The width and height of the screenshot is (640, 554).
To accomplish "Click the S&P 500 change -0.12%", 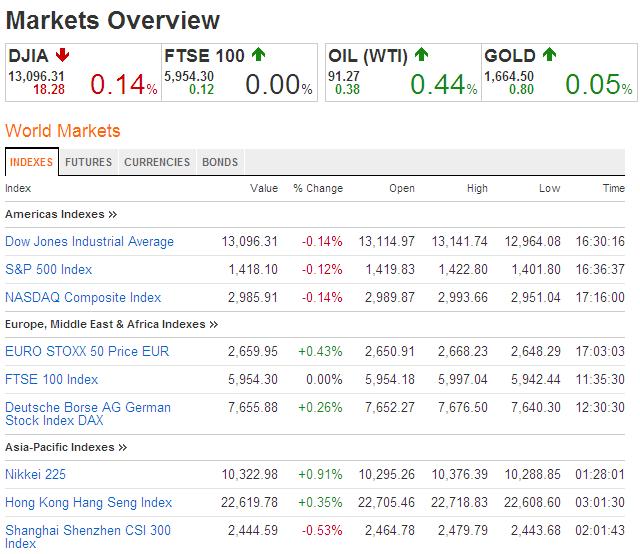I will click(x=322, y=269).
